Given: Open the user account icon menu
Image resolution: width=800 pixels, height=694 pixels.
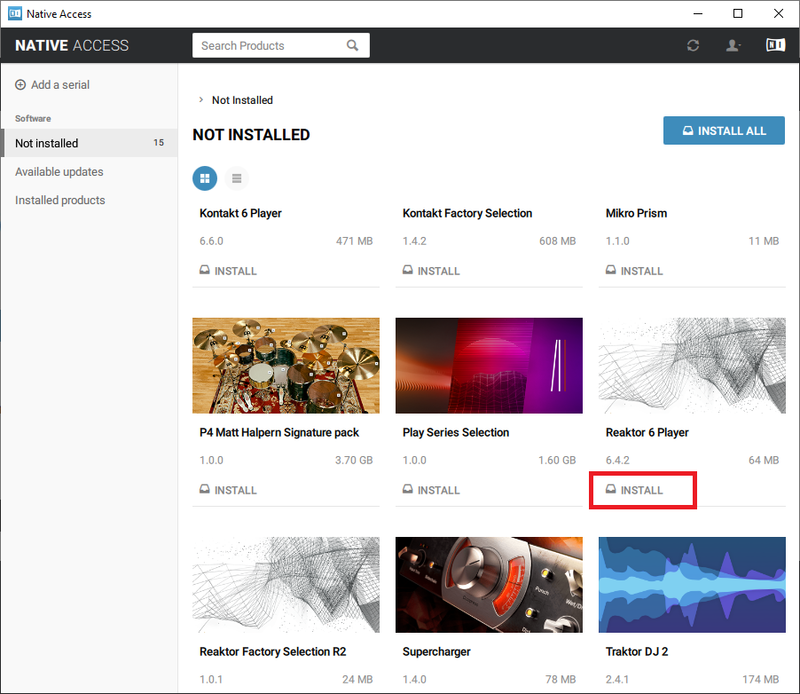Looking at the screenshot, I should [734, 46].
